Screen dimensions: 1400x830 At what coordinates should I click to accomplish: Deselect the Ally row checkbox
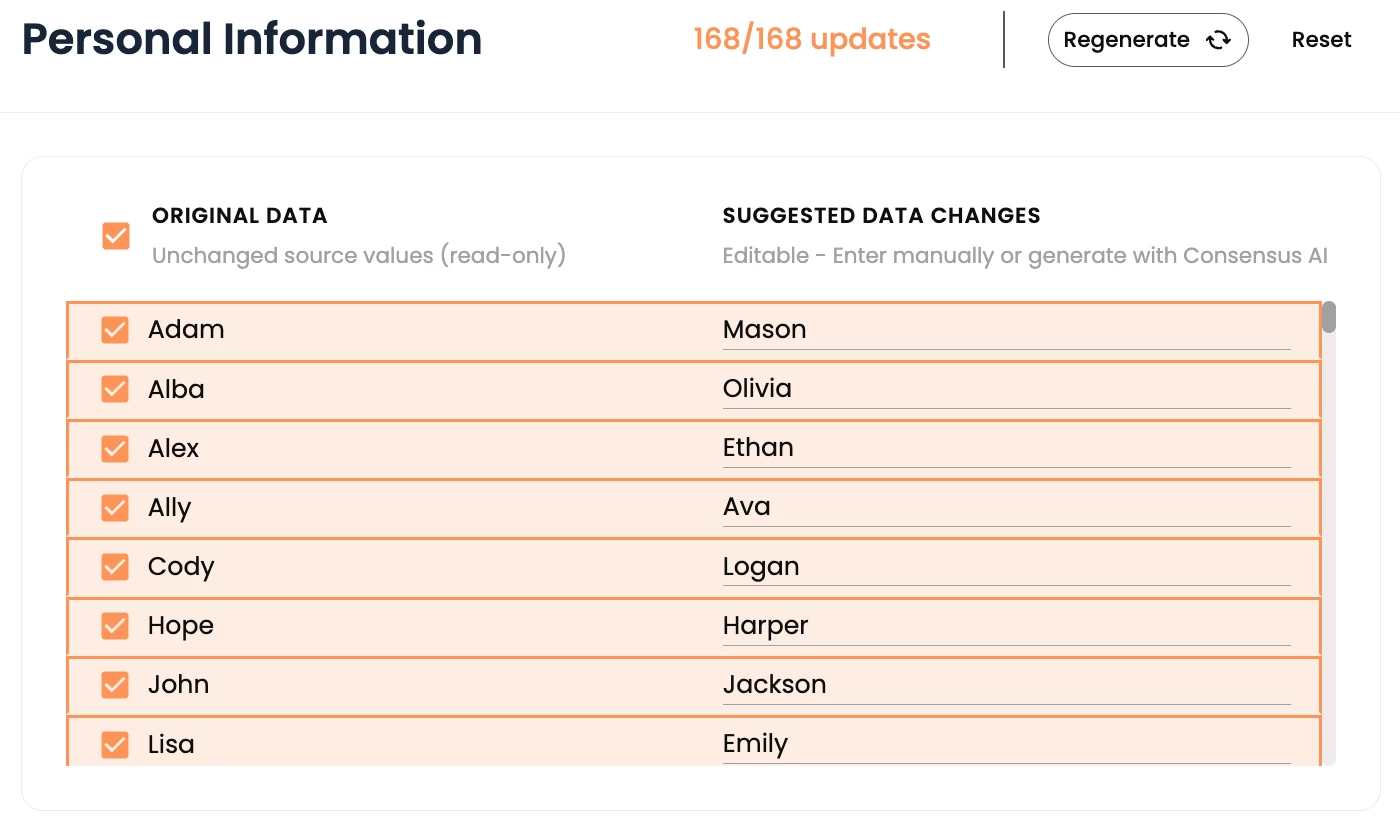click(x=115, y=508)
